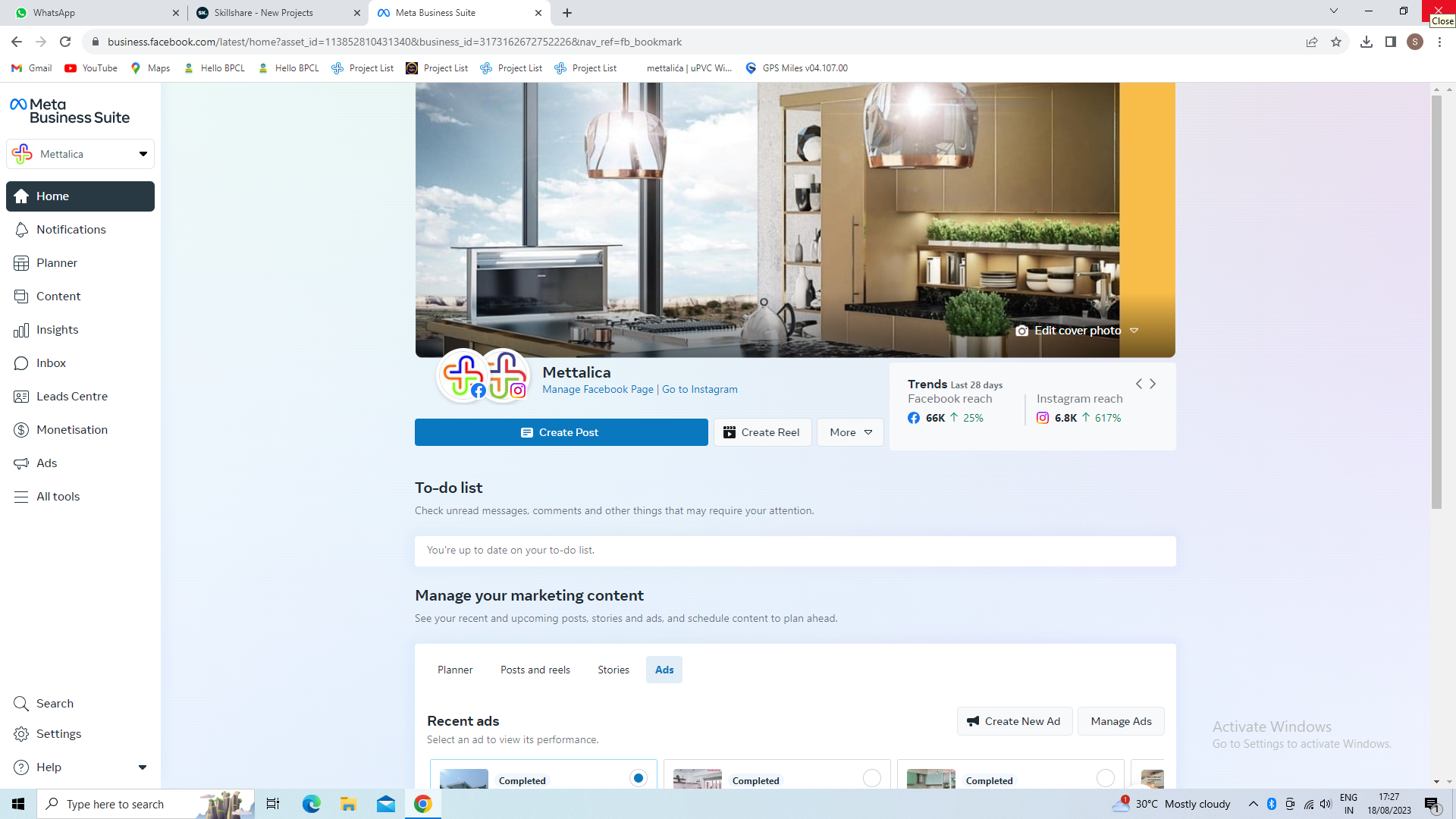Open the More dropdown button
1456x819 pixels.
tap(850, 432)
